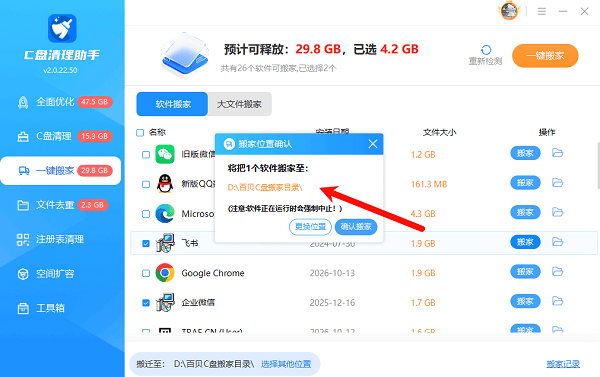This screenshot has height=377, width=600.
Task: Click 更换位置 in dialog
Action: (310, 227)
